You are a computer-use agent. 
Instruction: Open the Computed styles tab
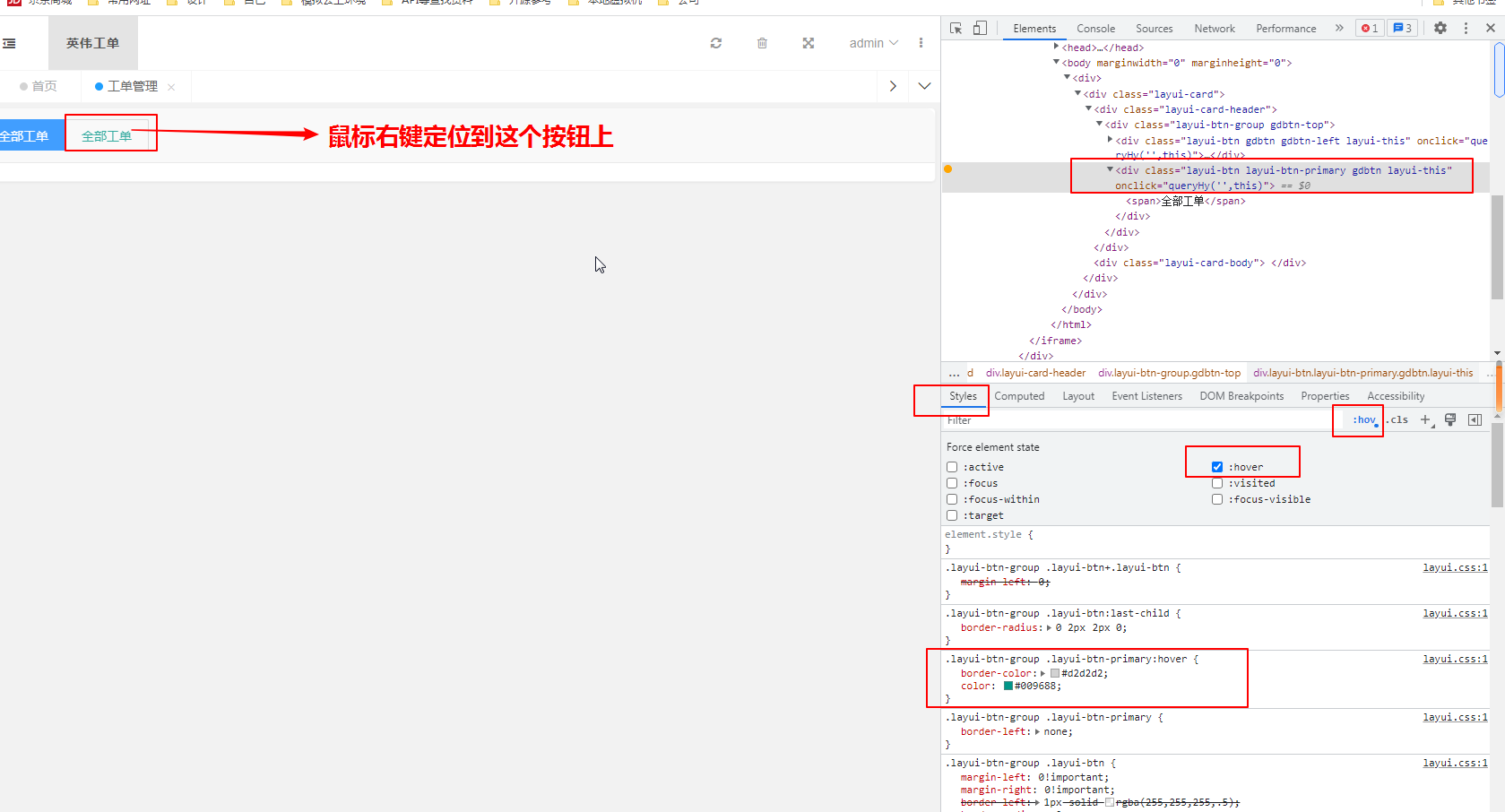click(1019, 396)
